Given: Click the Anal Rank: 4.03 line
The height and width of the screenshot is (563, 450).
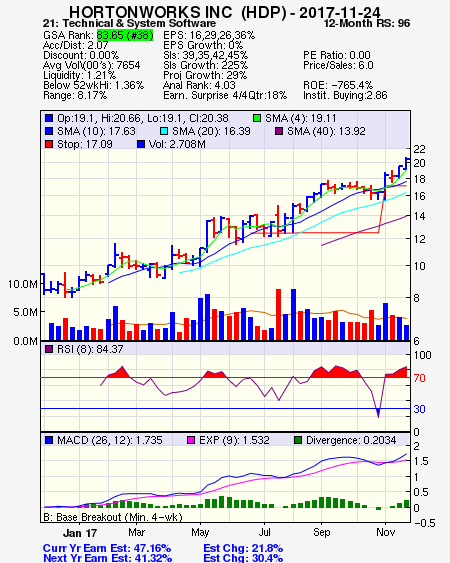Looking at the screenshot, I should (x=199, y=85).
